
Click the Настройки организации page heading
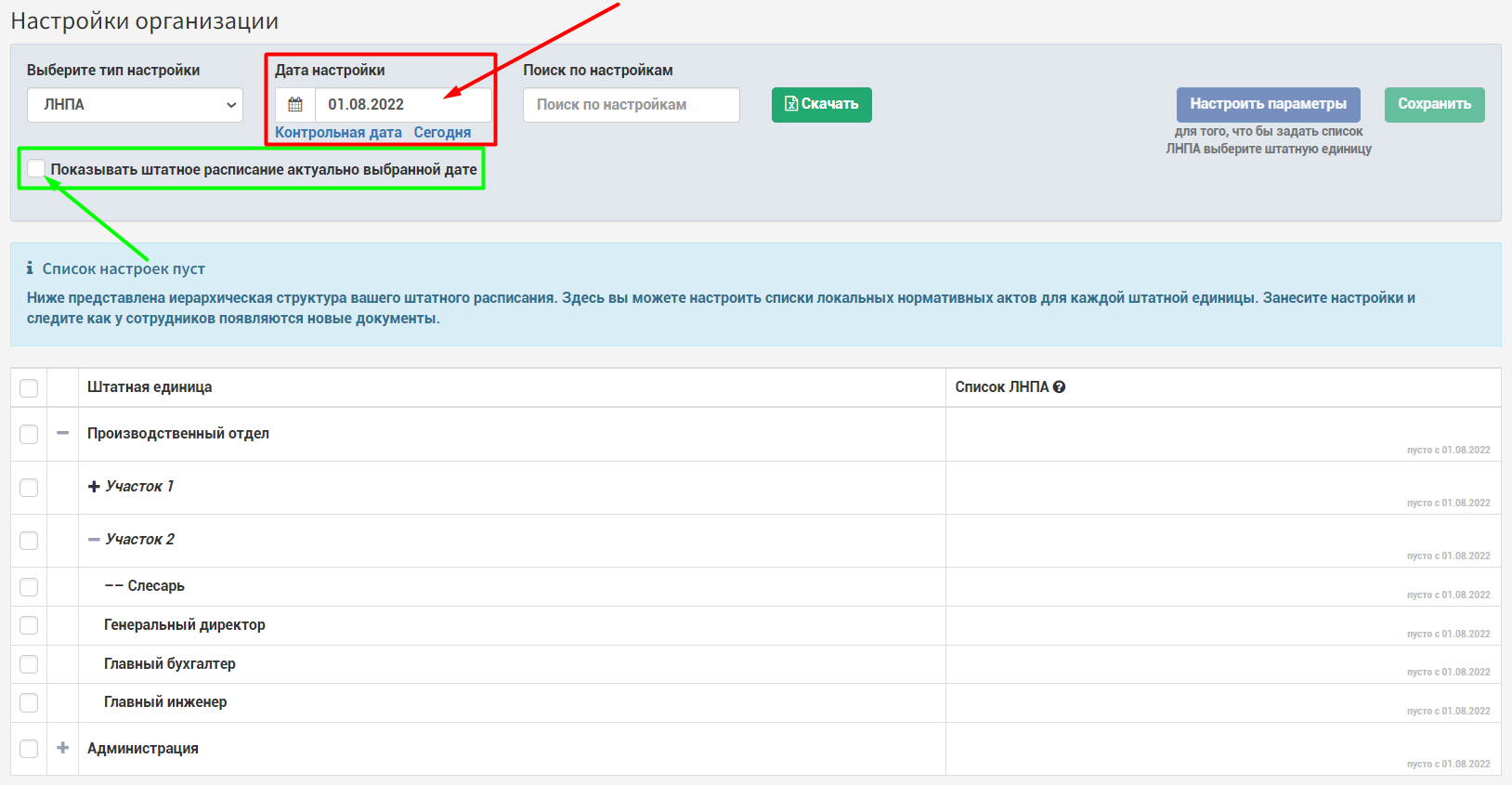click(x=145, y=21)
